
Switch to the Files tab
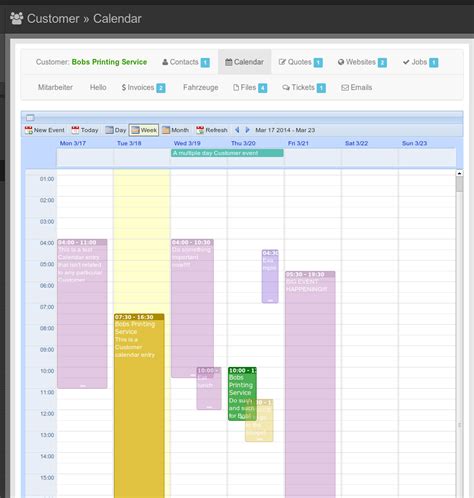pos(250,87)
